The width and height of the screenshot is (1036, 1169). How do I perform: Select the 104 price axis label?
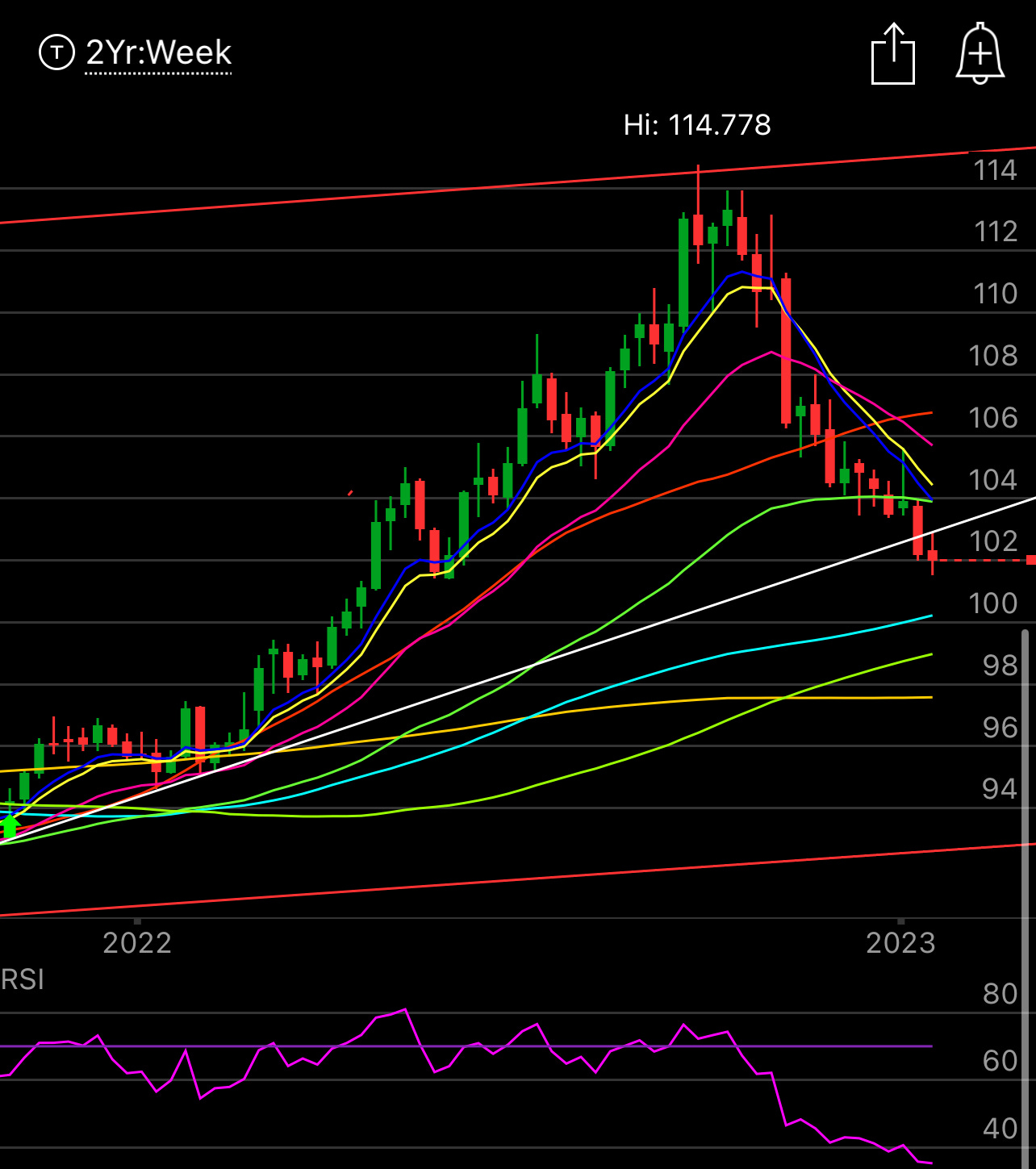pyautogui.click(x=993, y=480)
